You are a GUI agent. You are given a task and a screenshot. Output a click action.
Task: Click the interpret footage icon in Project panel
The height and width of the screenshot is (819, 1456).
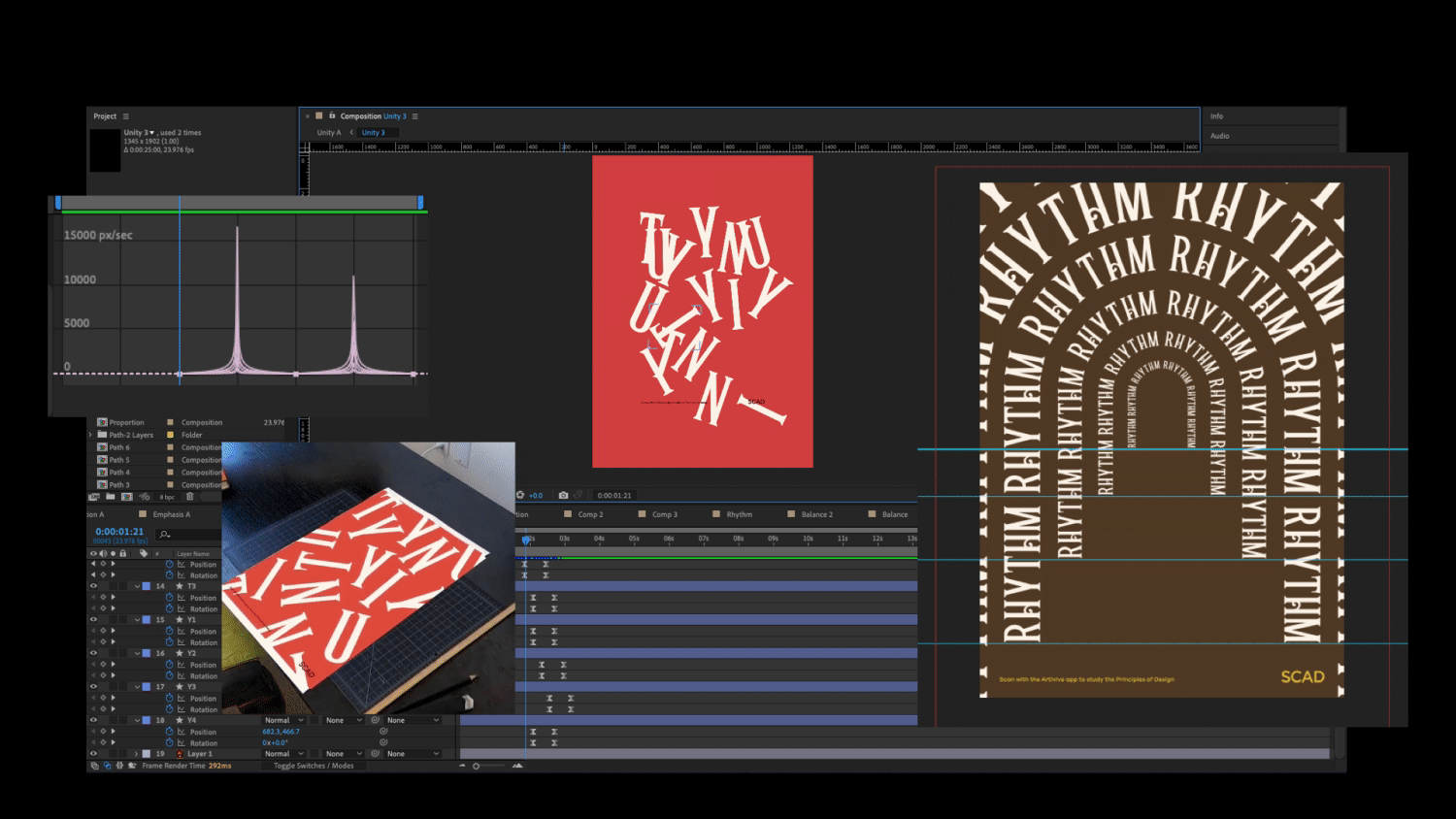95,497
